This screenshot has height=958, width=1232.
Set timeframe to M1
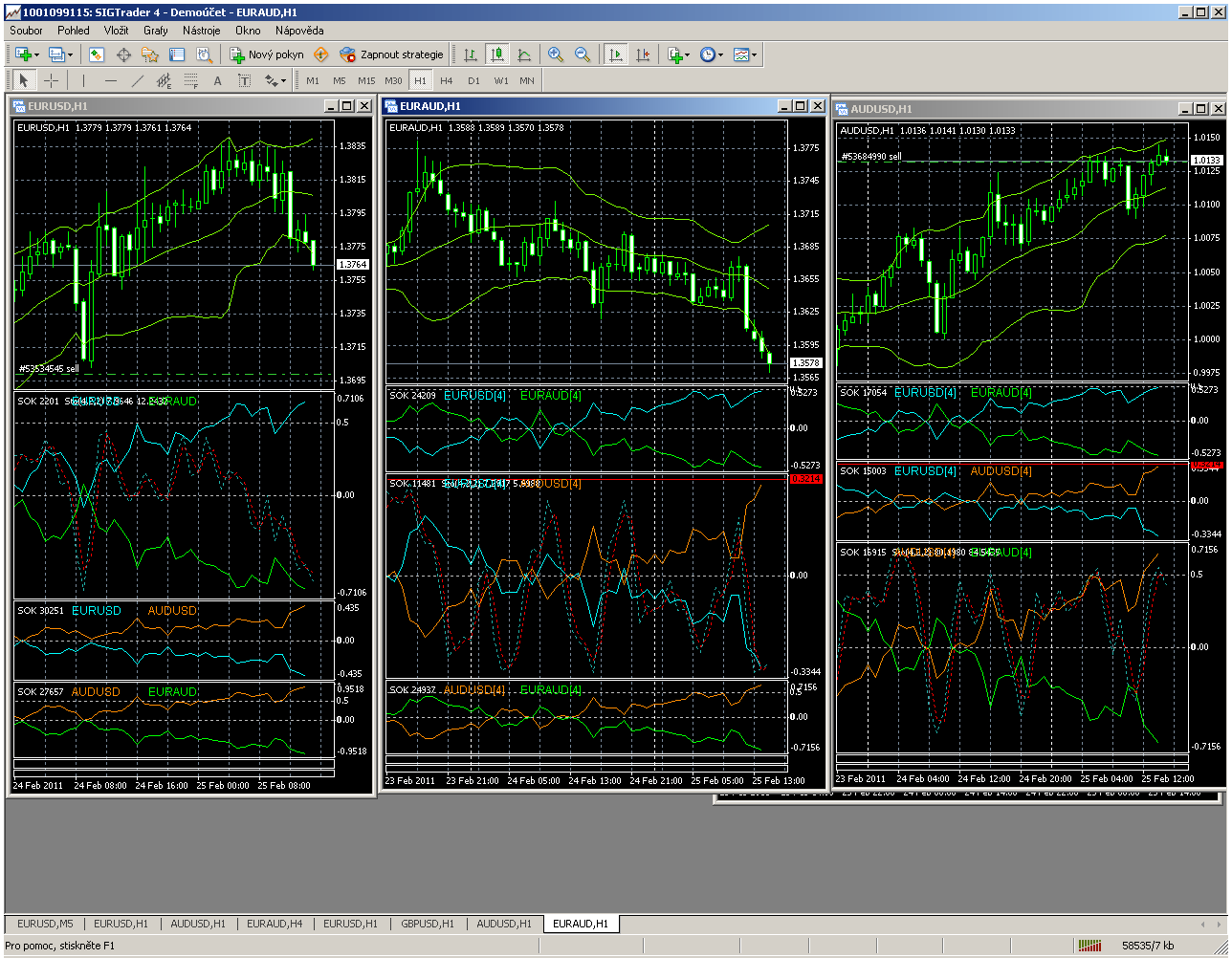313,80
